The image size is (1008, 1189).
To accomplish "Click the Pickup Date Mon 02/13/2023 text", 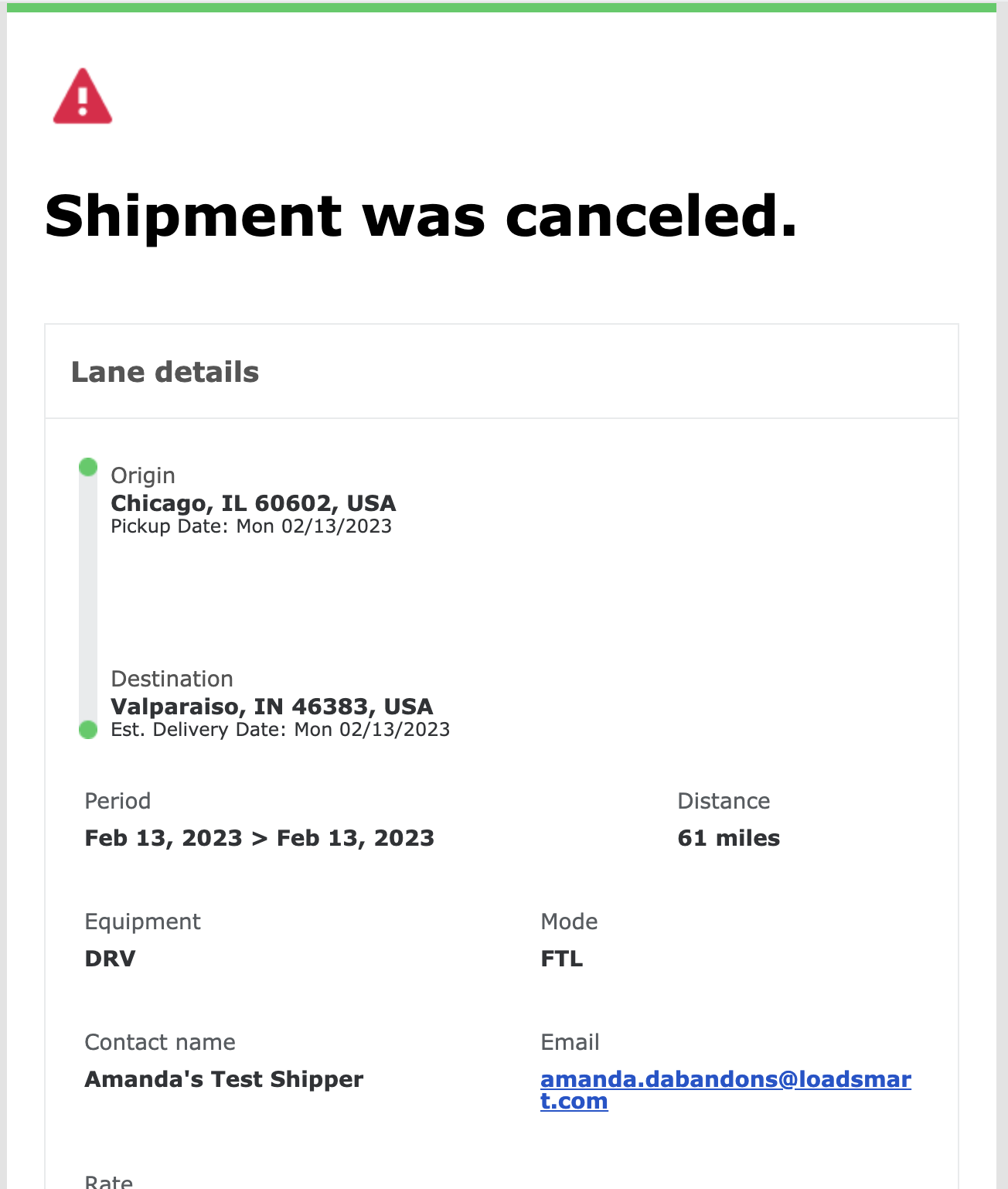I will tap(251, 526).
